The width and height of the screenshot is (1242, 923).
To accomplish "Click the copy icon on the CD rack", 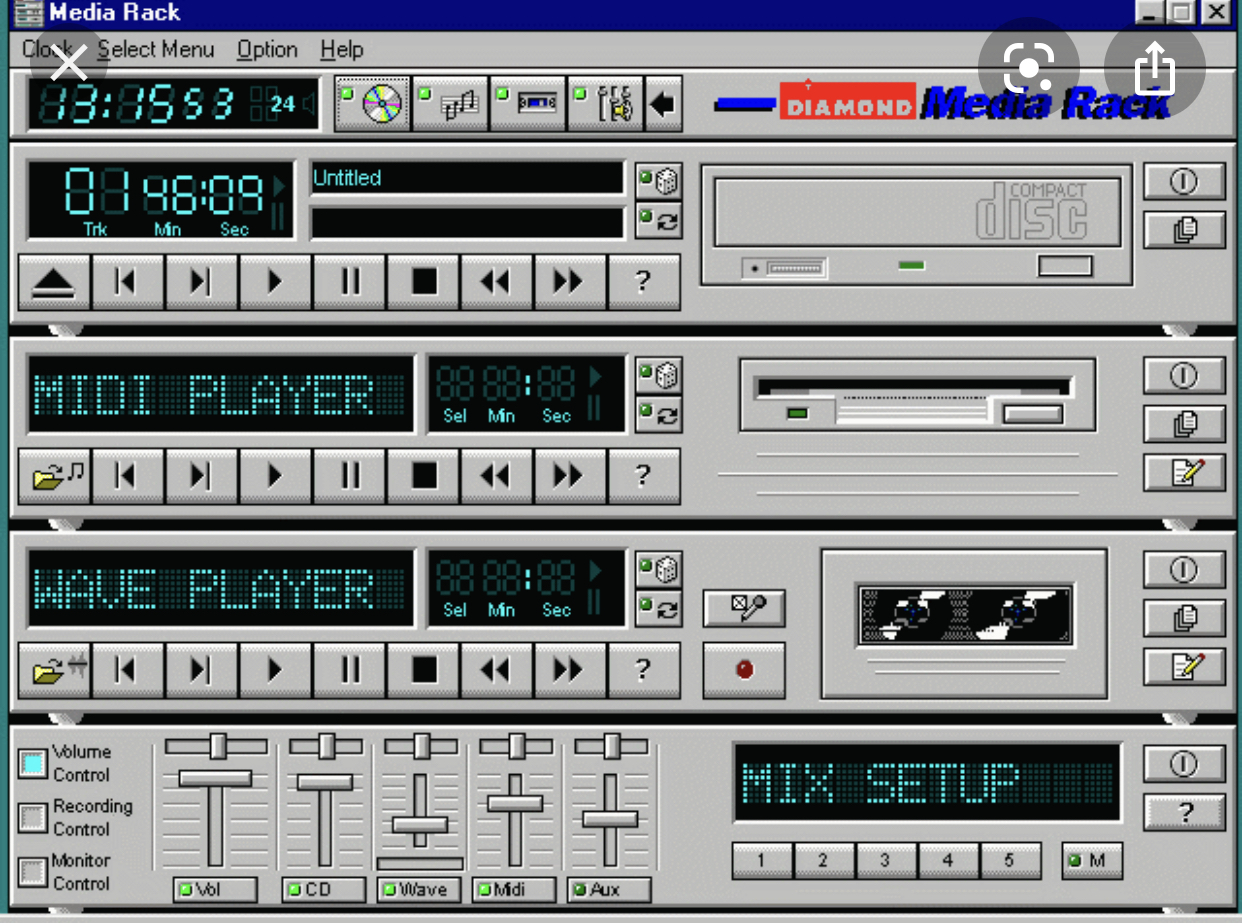I will pyautogui.click(x=1184, y=229).
